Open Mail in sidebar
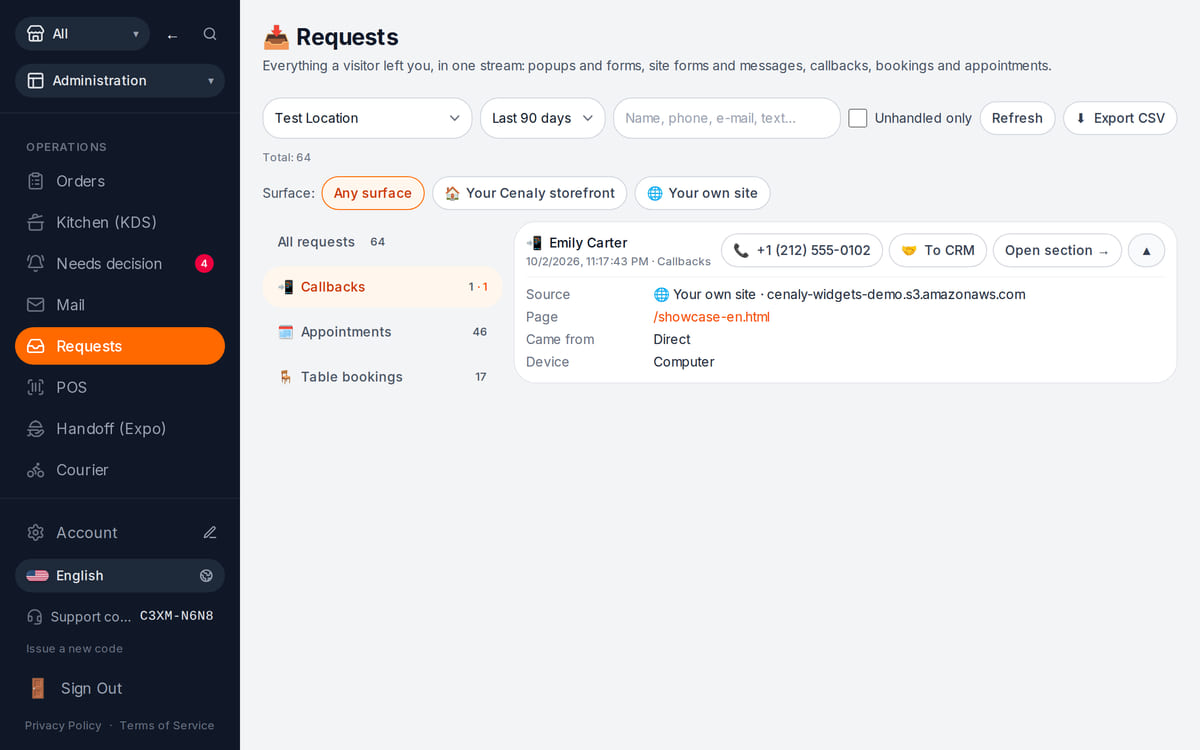The image size is (1200, 750). coord(120,305)
